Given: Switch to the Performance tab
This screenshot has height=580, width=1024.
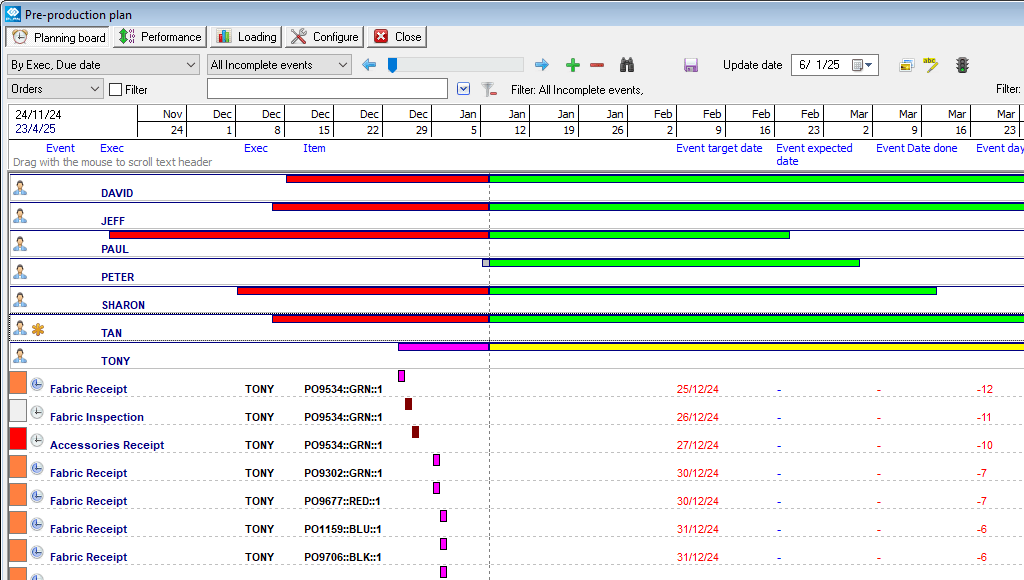Looking at the screenshot, I should pyautogui.click(x=160, y=37).
